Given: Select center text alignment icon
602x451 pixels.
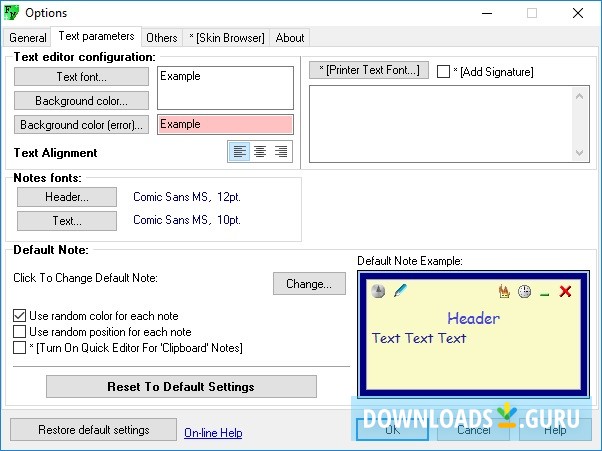Looking at the screenshot, I should click(260, 151).
